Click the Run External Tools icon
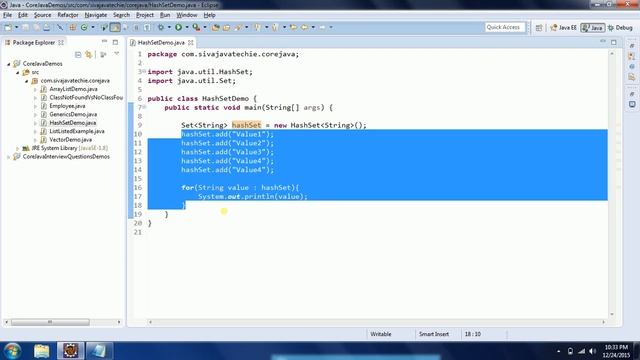Image resolution: width=640 pixels, height=360 pixels. tap(196, 27)
